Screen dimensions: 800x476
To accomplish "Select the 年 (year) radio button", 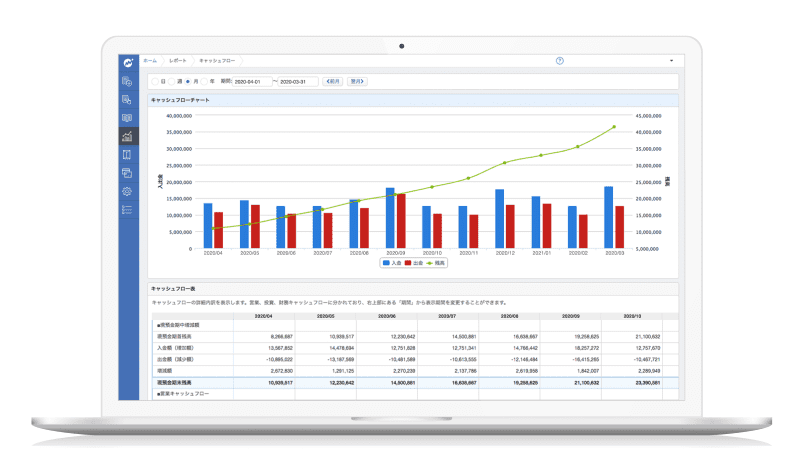I will [204, 82].
